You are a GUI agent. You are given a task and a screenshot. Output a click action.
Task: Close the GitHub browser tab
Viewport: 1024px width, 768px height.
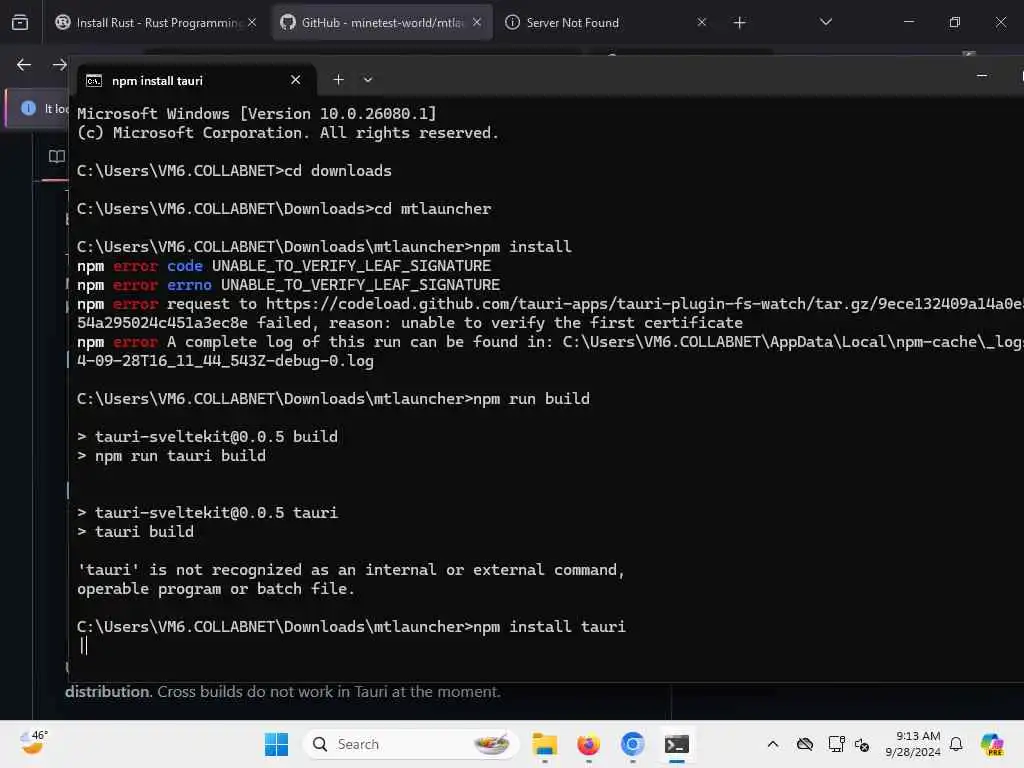click(477, 22)
